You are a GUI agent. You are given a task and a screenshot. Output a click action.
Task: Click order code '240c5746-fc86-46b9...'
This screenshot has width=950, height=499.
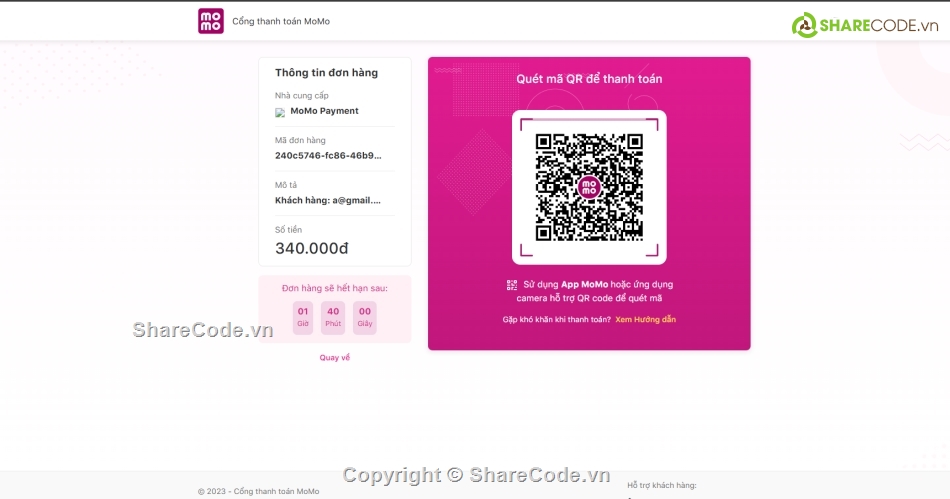[x=328, y=156]
